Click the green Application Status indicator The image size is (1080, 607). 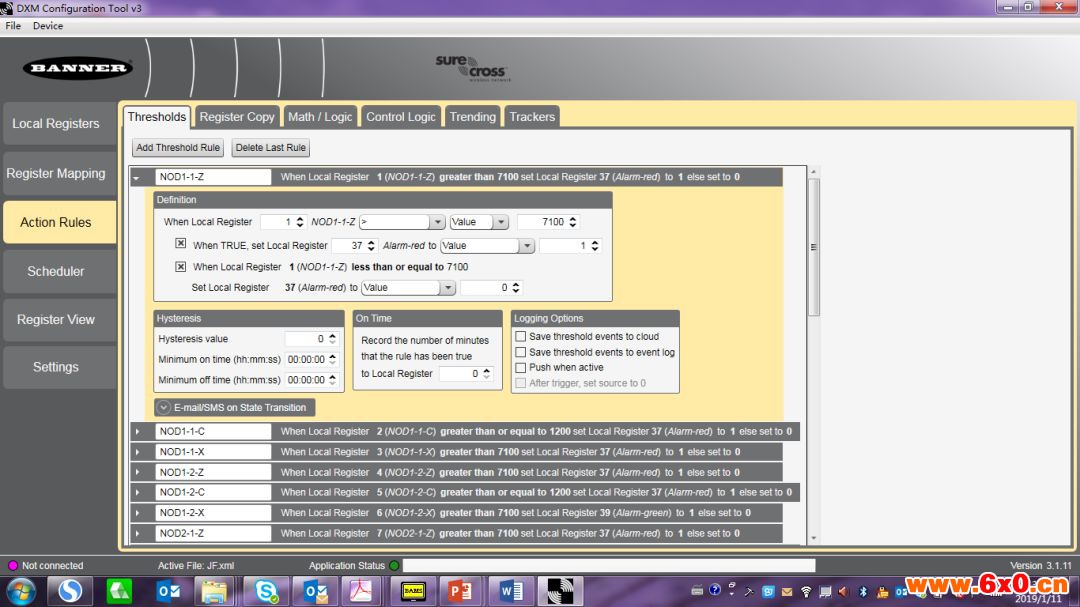[x=394, y=566]
